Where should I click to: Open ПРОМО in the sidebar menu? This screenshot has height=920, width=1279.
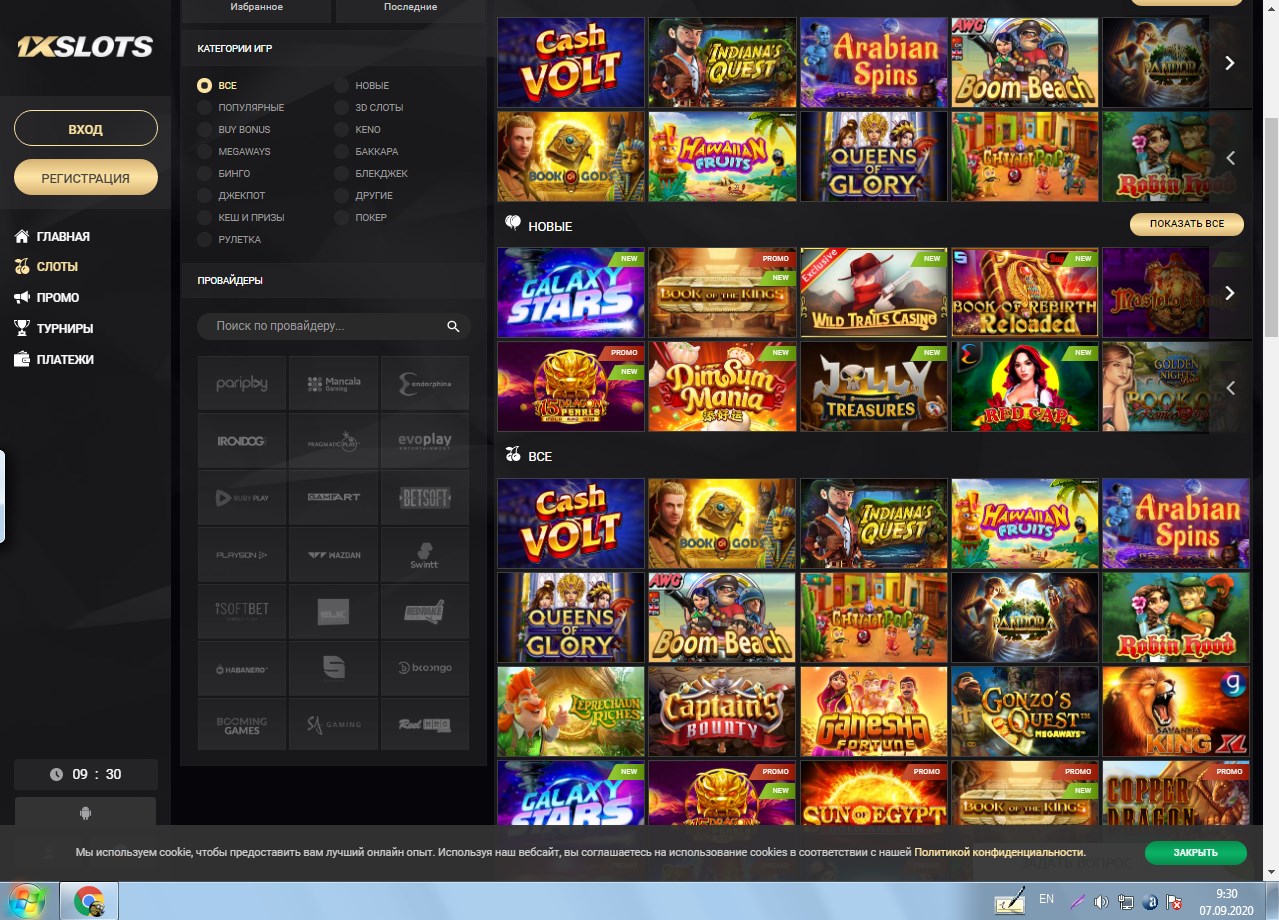(46, 298)
